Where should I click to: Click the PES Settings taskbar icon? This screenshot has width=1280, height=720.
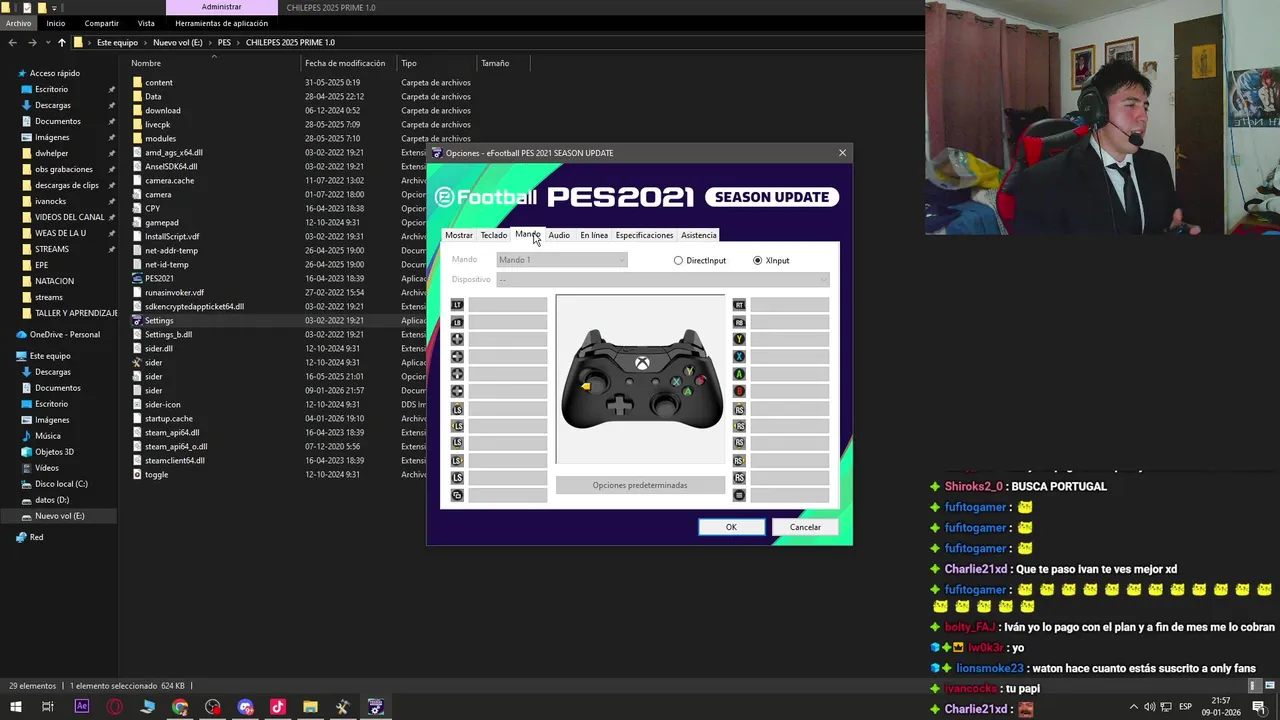[x=375, y=707]
